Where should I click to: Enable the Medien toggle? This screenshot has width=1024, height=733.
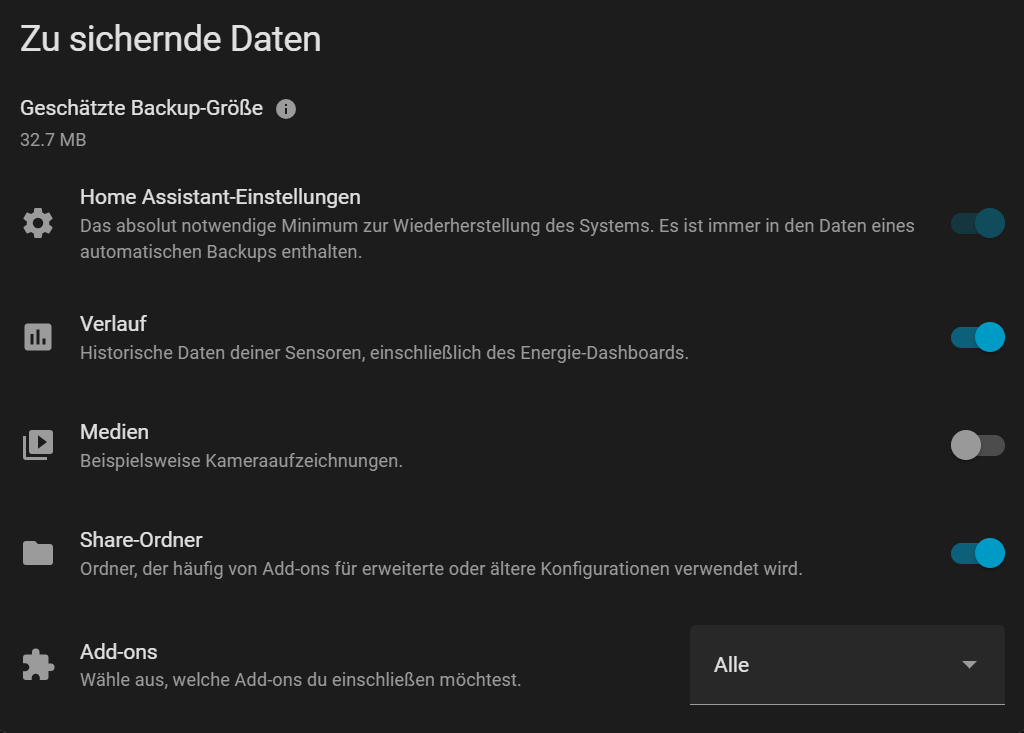click(979, 445)
